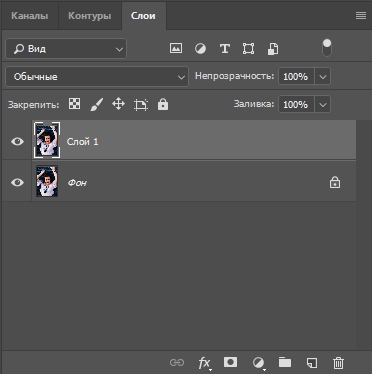Delete layer with the trash icon
Image resolution: width=372 pixels, height=374 pixels.
338,363
